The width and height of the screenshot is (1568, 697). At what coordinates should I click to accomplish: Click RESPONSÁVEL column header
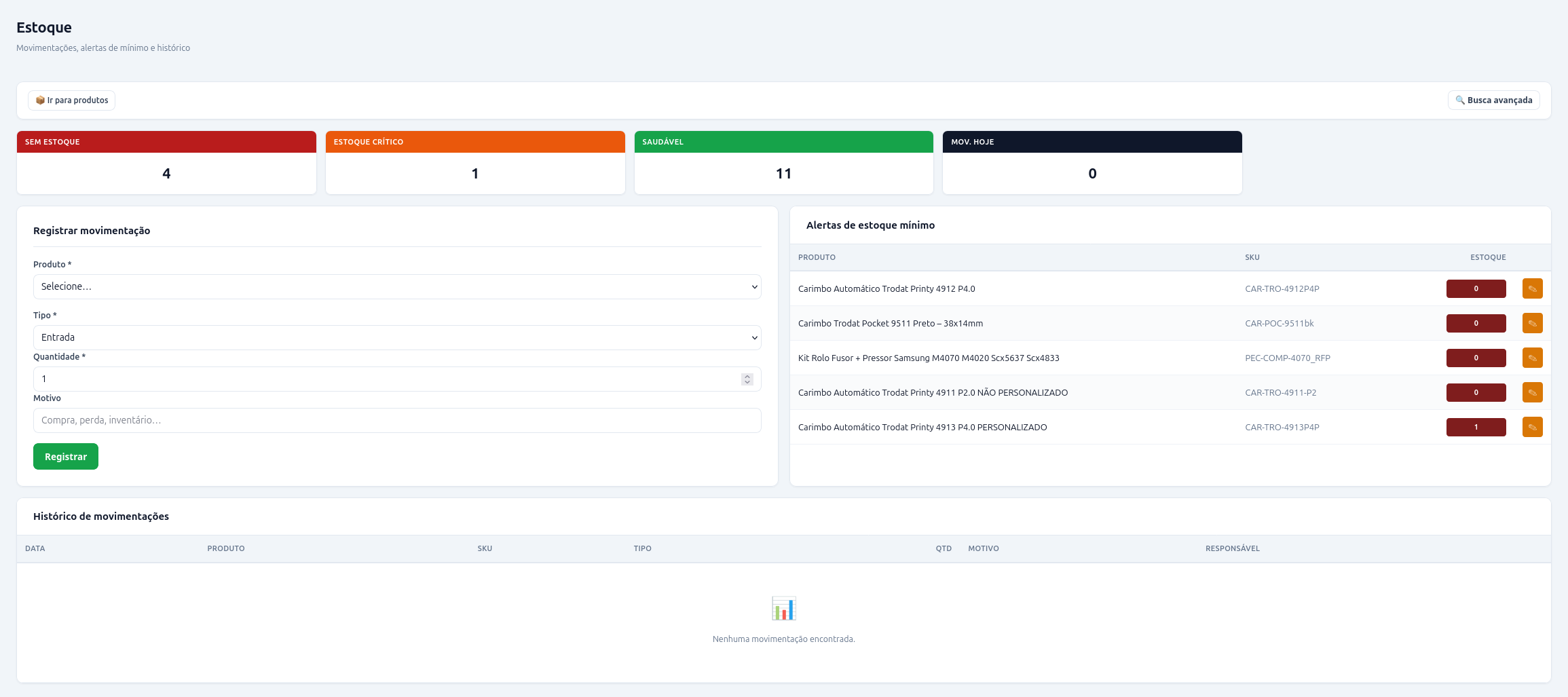pos(1232,548)
